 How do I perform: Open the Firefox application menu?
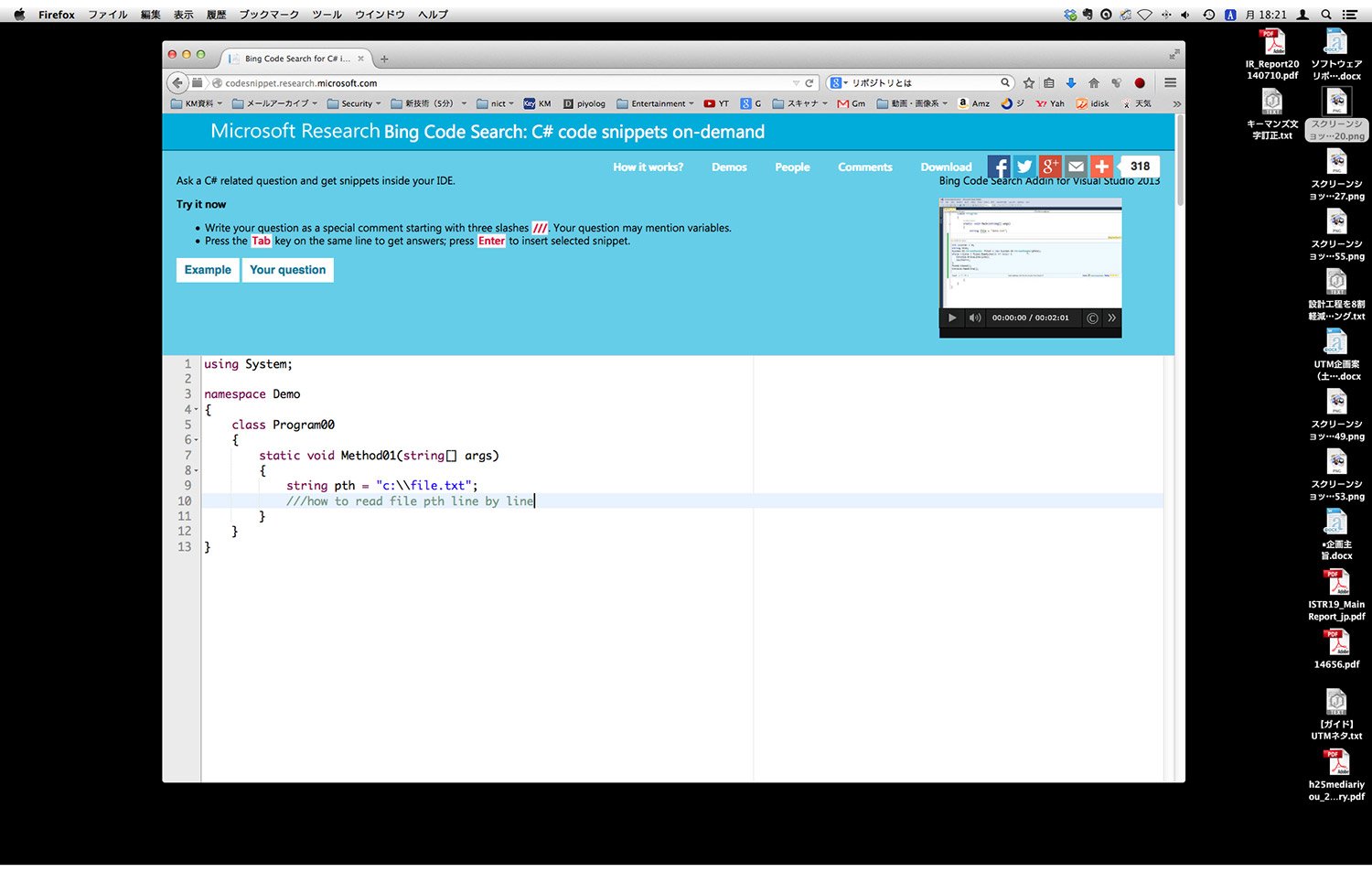point(57,15)
